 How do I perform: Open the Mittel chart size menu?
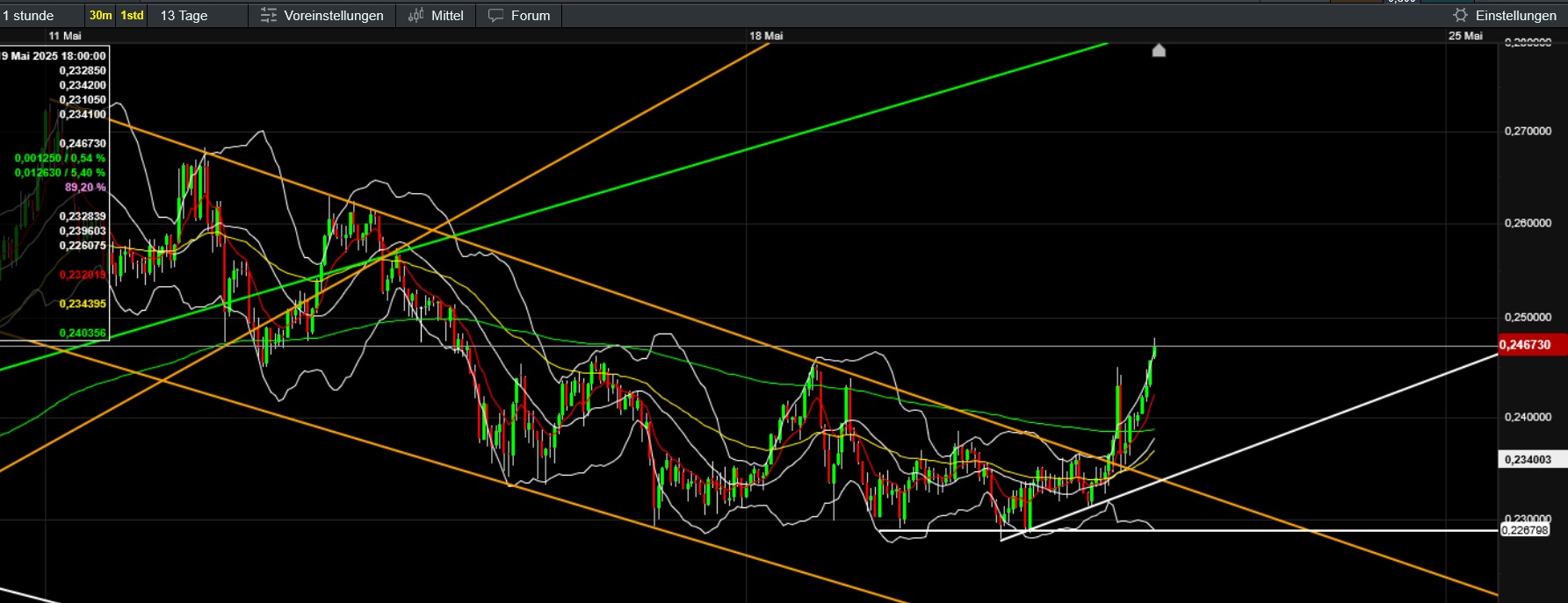pos(436,16)
